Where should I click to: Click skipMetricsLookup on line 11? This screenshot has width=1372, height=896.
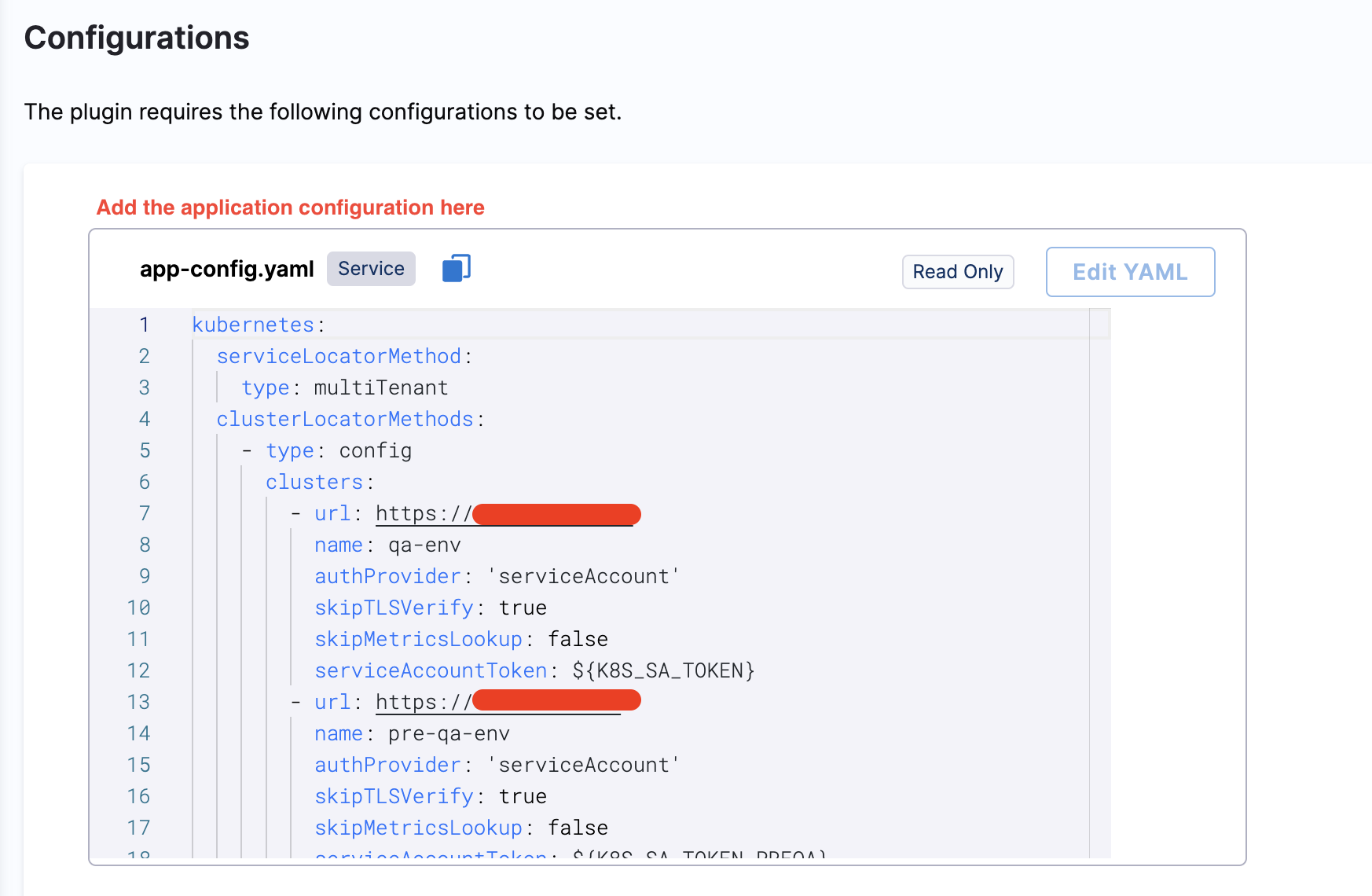click(418, 639)
